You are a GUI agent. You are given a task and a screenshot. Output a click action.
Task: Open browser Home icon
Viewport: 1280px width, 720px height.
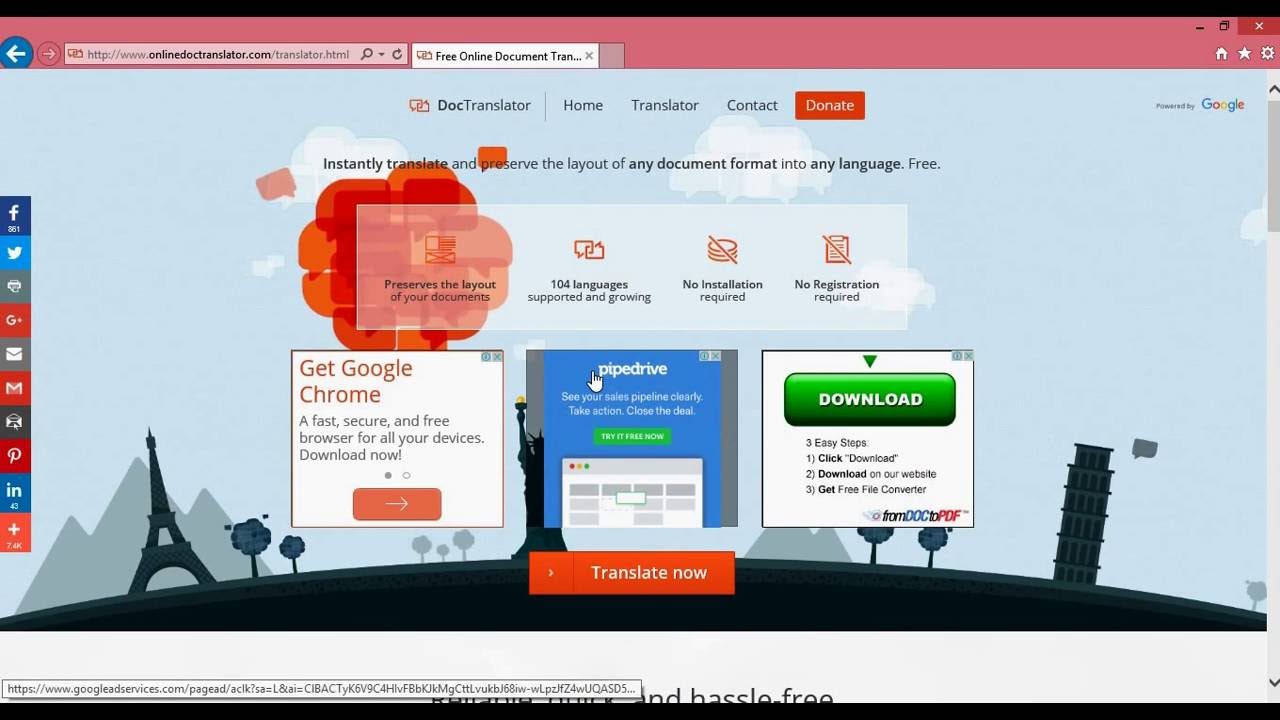click(1221, 54)
